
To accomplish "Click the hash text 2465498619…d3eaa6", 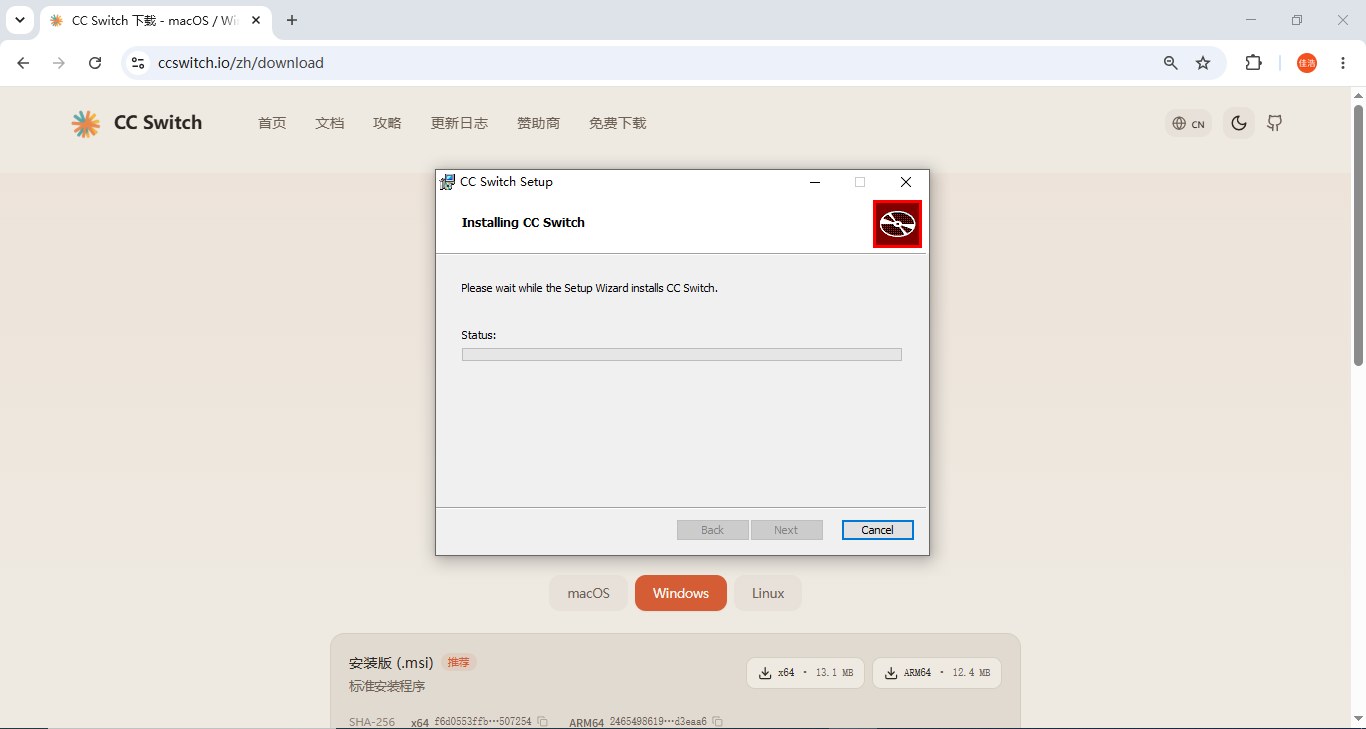I will point(658,722).
